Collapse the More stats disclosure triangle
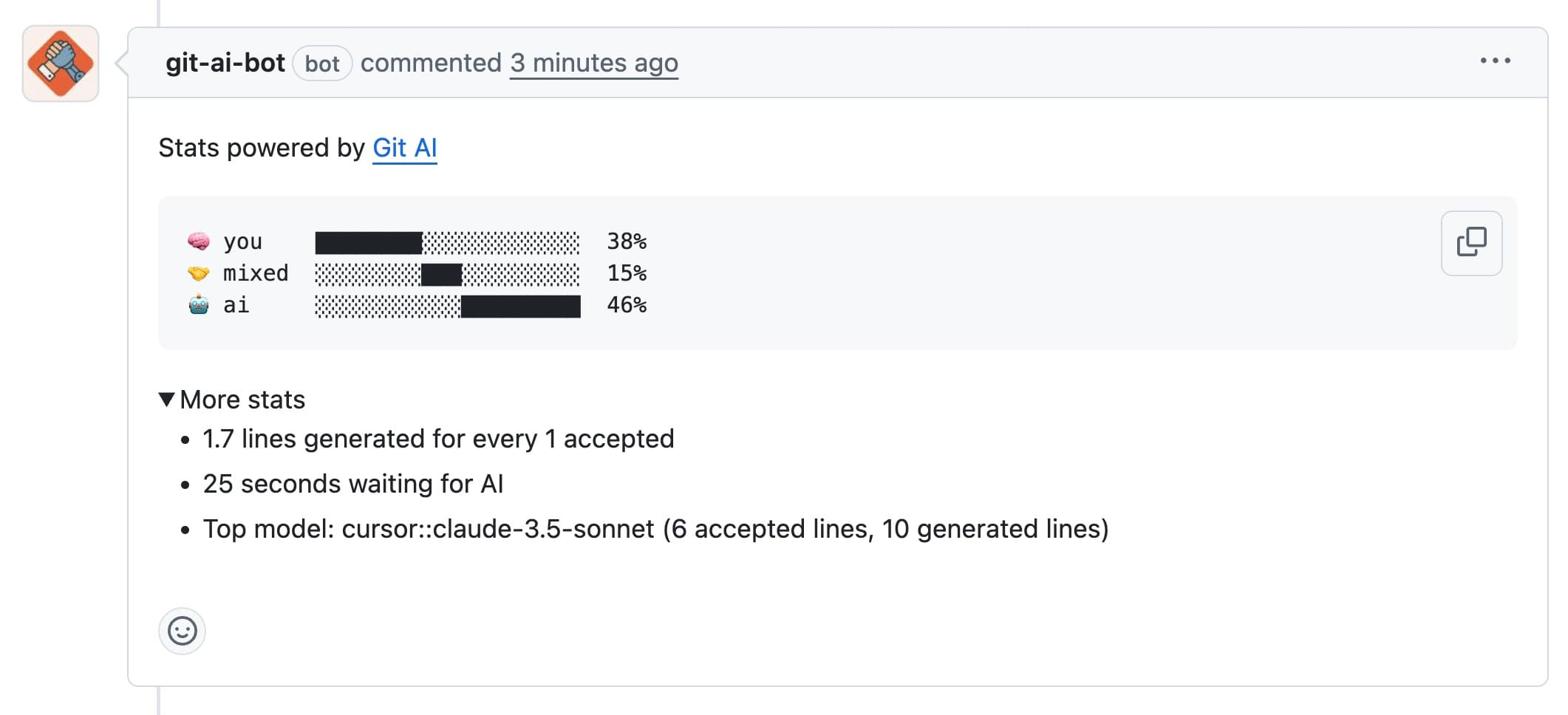The image size is (1568, 715). point(167,400)
